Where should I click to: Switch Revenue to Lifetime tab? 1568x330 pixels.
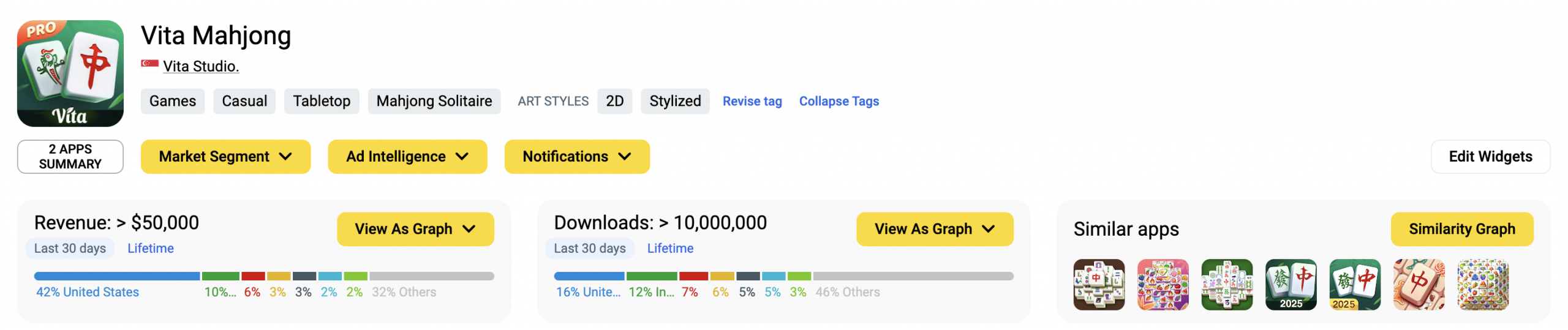pos(151,249)
